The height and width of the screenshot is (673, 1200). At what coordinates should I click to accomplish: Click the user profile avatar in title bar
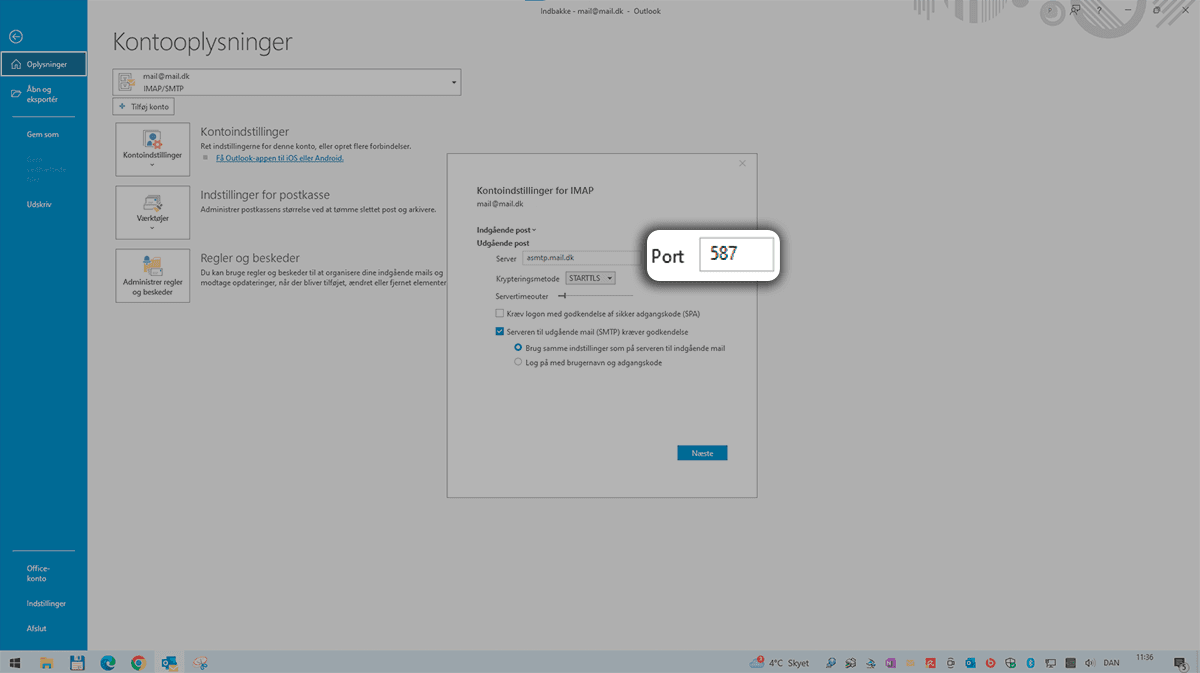click(1051, 11)
